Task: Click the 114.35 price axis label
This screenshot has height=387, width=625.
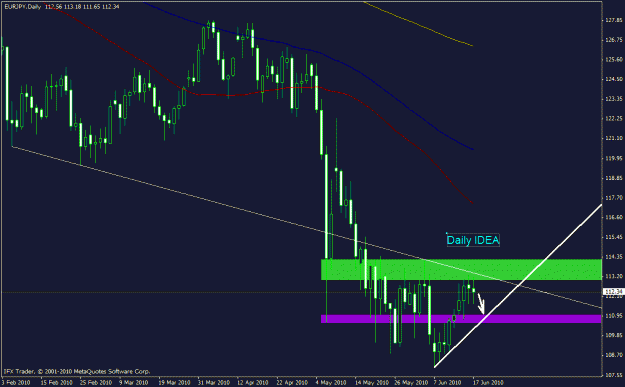Action: click(614, 256)
